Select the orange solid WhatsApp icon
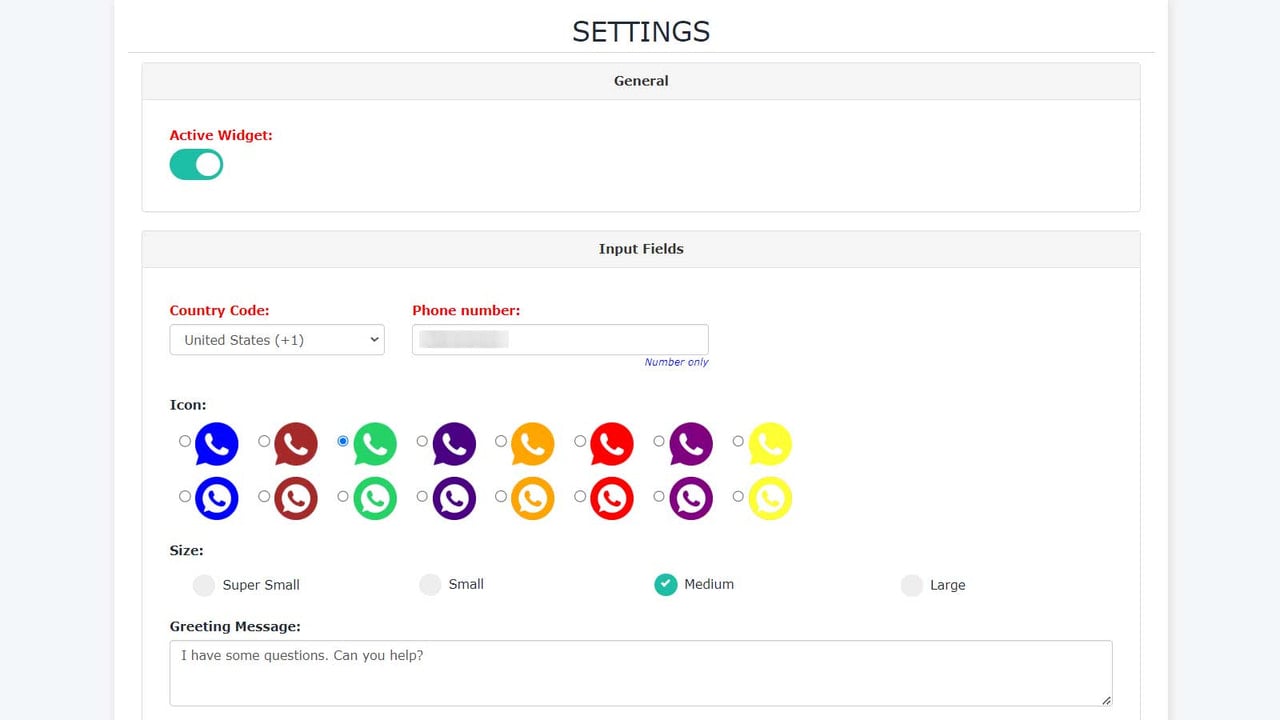 point(533,444)
